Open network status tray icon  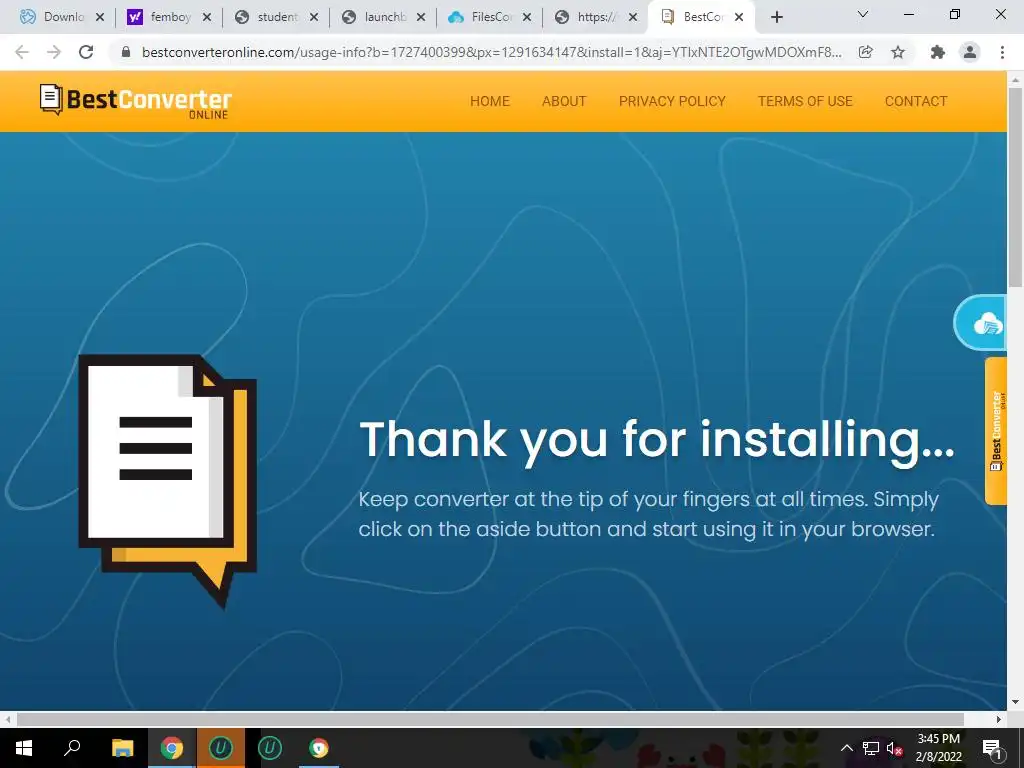point(871,748)
